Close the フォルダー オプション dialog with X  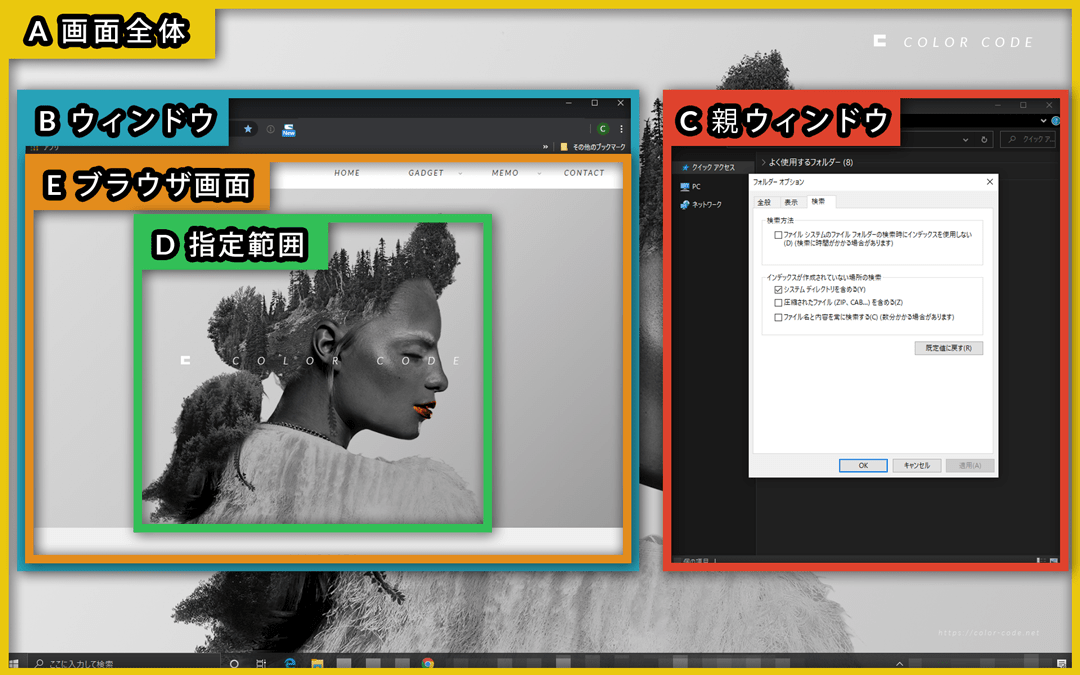(990, 182)
